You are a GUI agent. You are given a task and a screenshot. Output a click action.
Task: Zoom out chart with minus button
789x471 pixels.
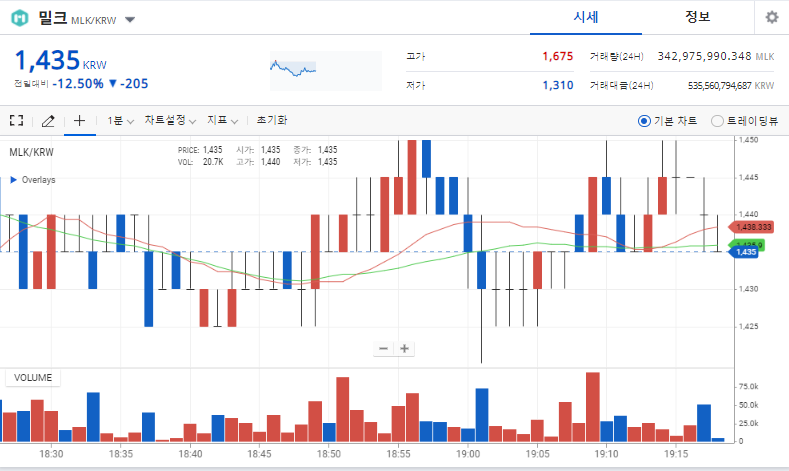tap(383, 349)
